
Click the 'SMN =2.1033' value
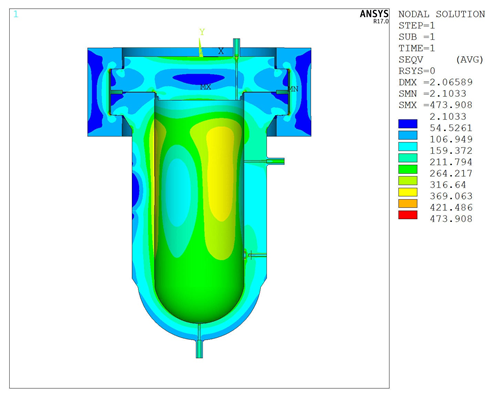(x=432, y=94)
